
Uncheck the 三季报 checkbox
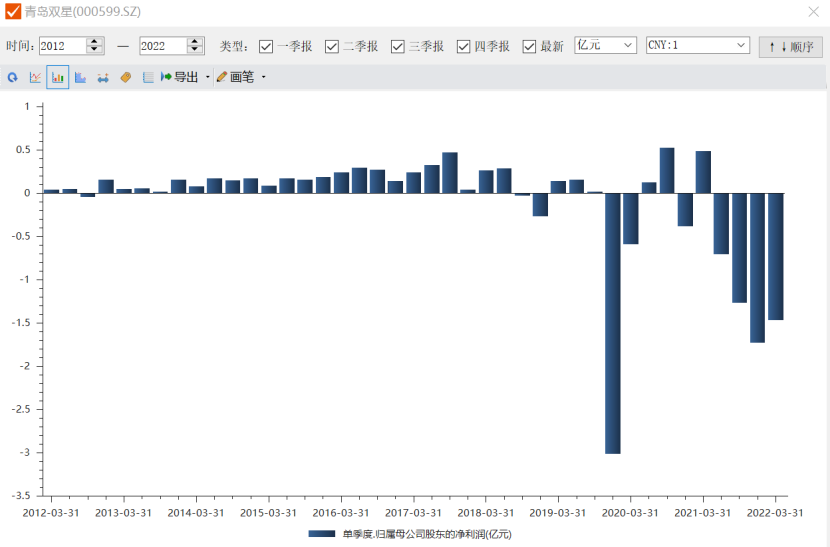click(x=398, y=47)
